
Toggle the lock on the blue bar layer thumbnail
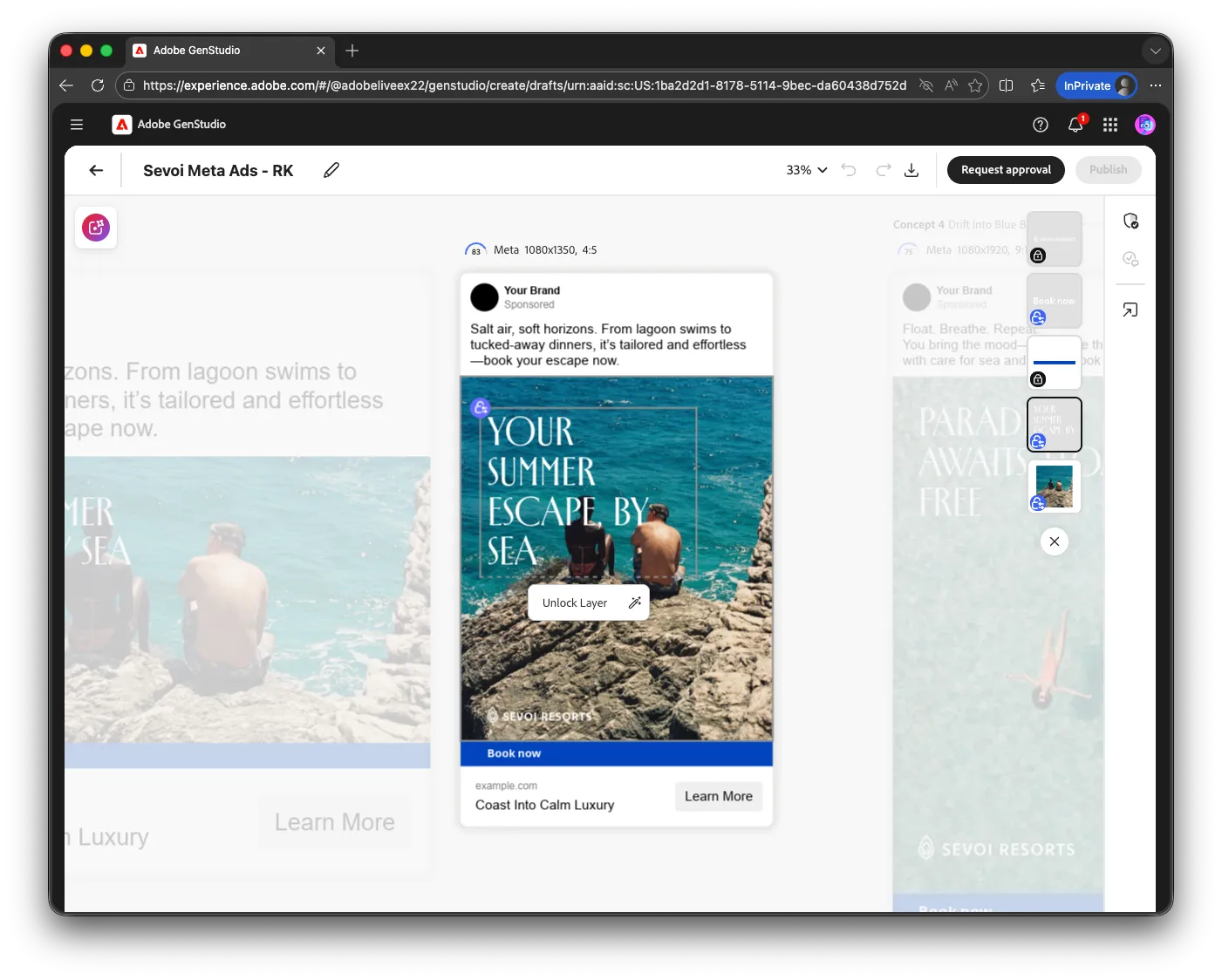pos(1038,379)
